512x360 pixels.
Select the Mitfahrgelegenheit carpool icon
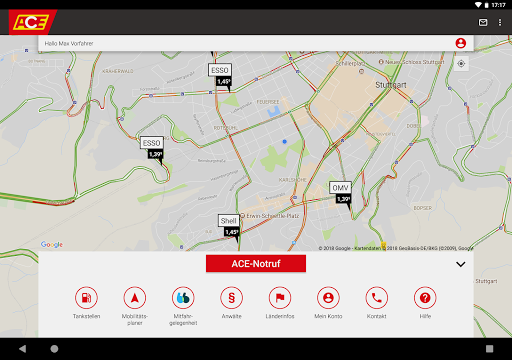[x=183, y=298]
